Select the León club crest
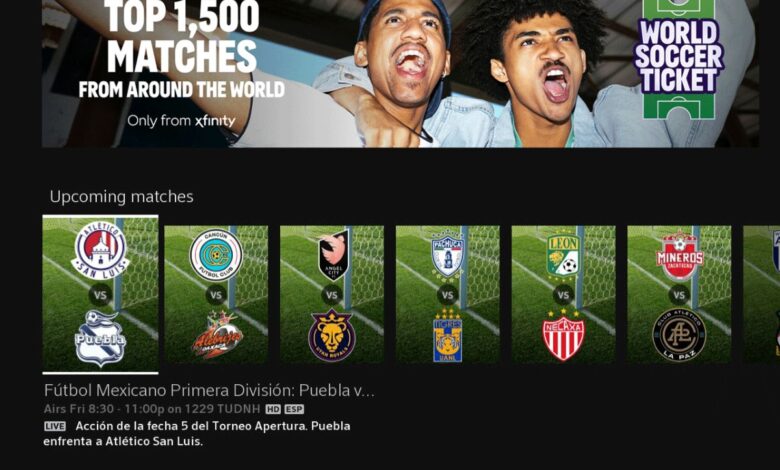The image size is (780, 470). click(564, 256)
